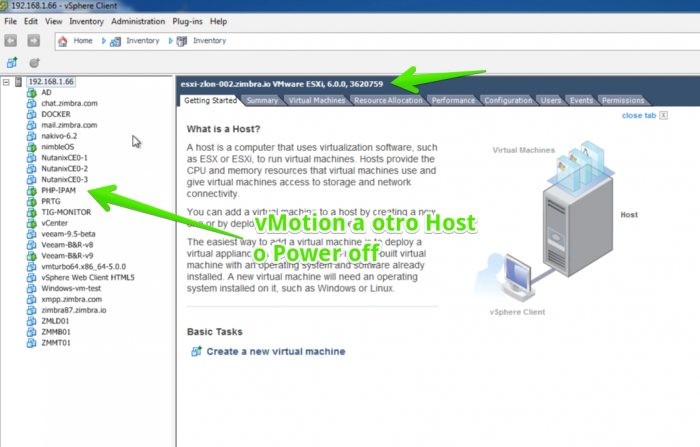
Task: Open the File menu
Action: click(x=10, y=21)
